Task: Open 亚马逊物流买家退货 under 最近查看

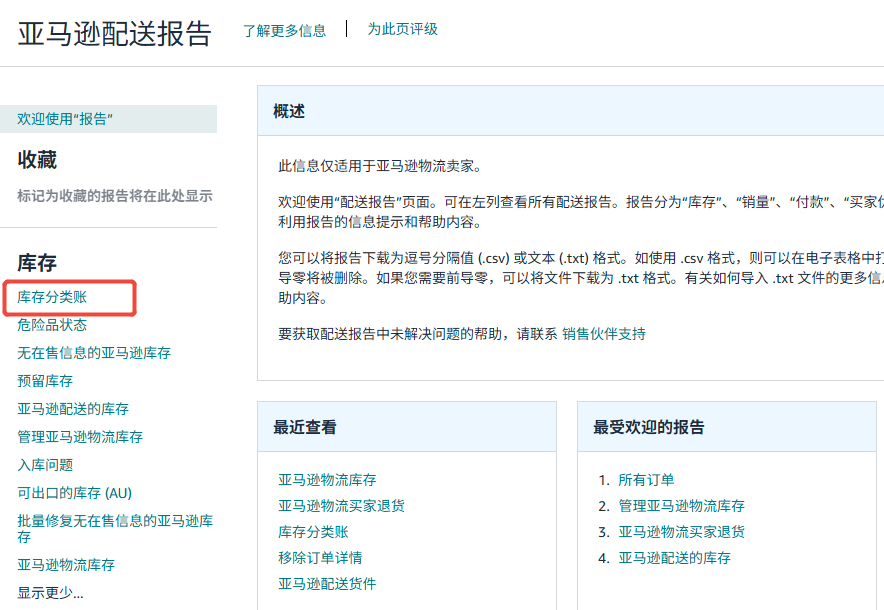Action: (341, 506)
